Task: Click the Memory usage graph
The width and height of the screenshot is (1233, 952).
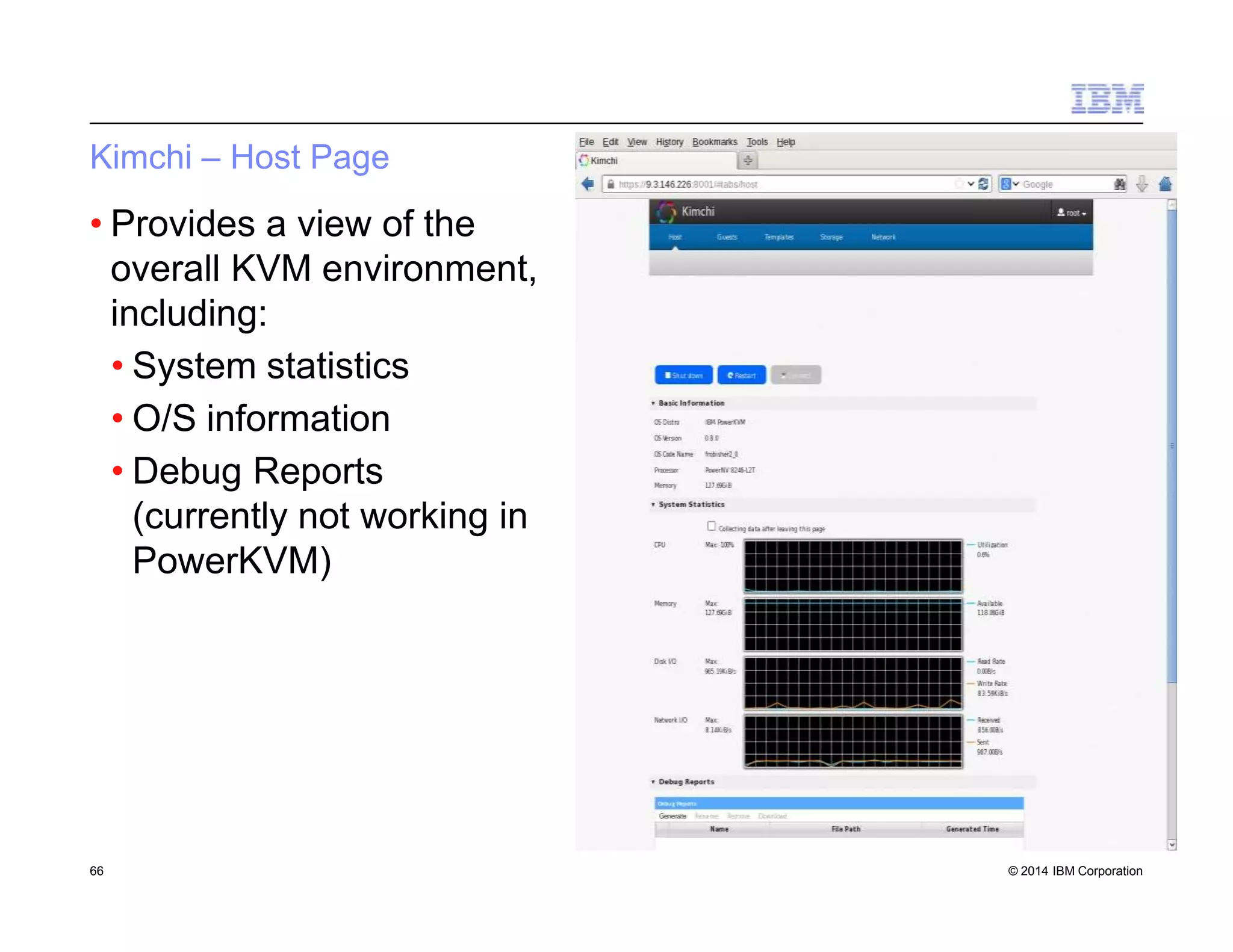Action: pyautogui.click(x=853, y=625)
